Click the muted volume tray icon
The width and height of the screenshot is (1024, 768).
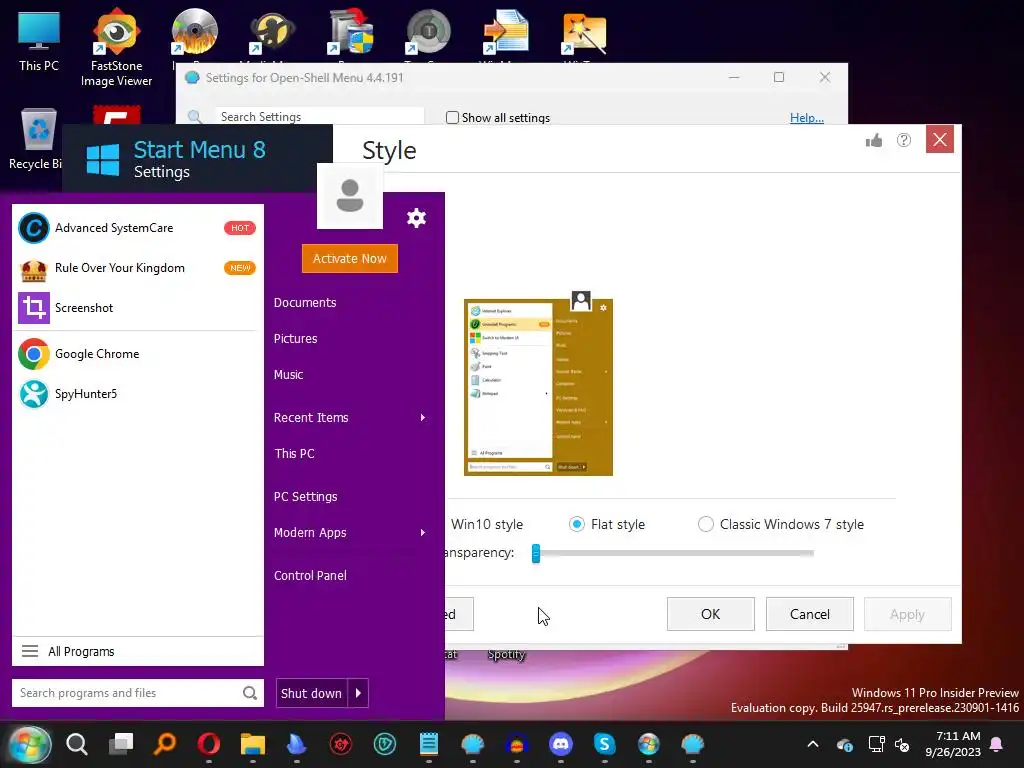(902, 744)
